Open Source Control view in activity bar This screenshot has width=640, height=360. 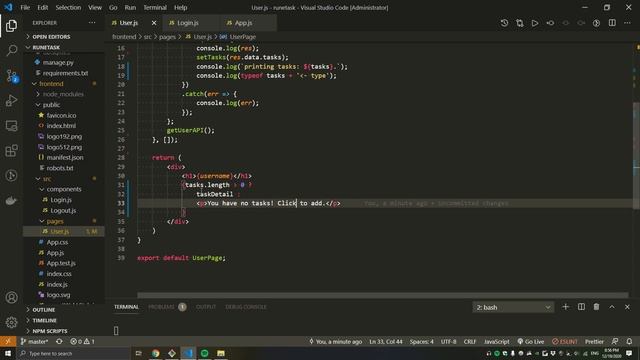tap(11, 76)
